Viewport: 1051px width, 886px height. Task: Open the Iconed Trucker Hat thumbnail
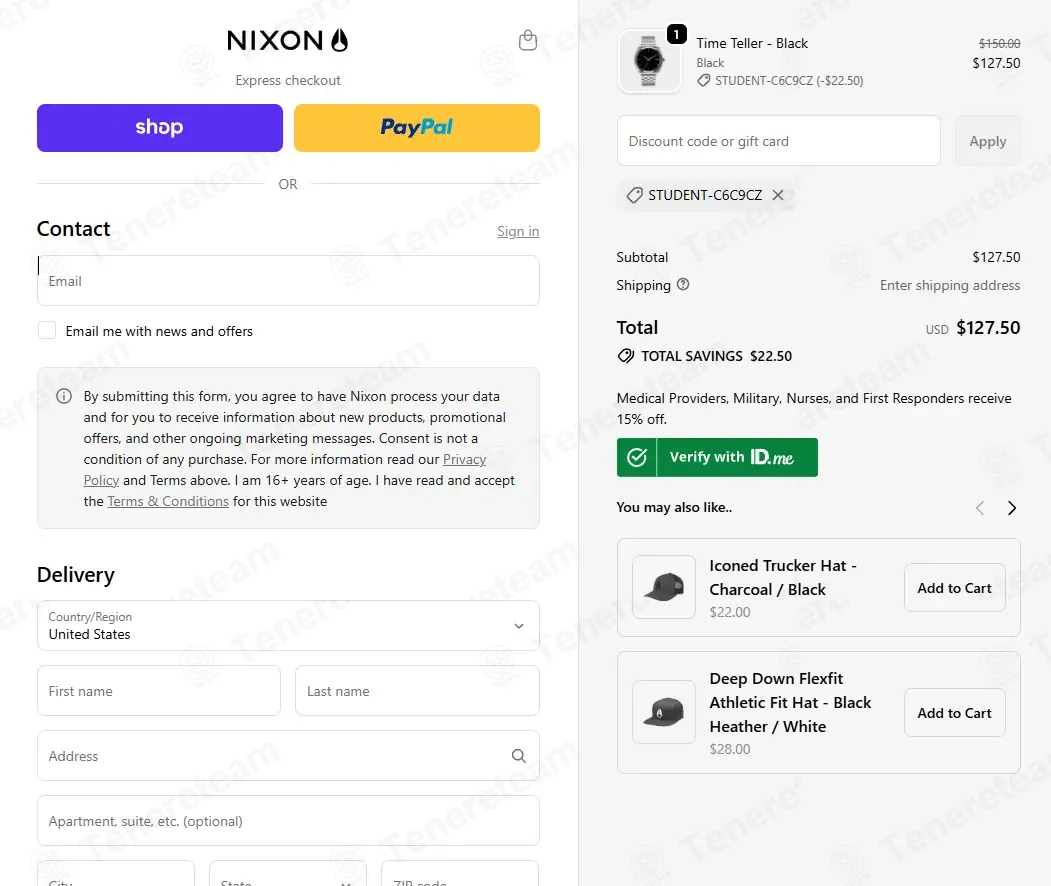pyautogui.click(x=664, y=587)
